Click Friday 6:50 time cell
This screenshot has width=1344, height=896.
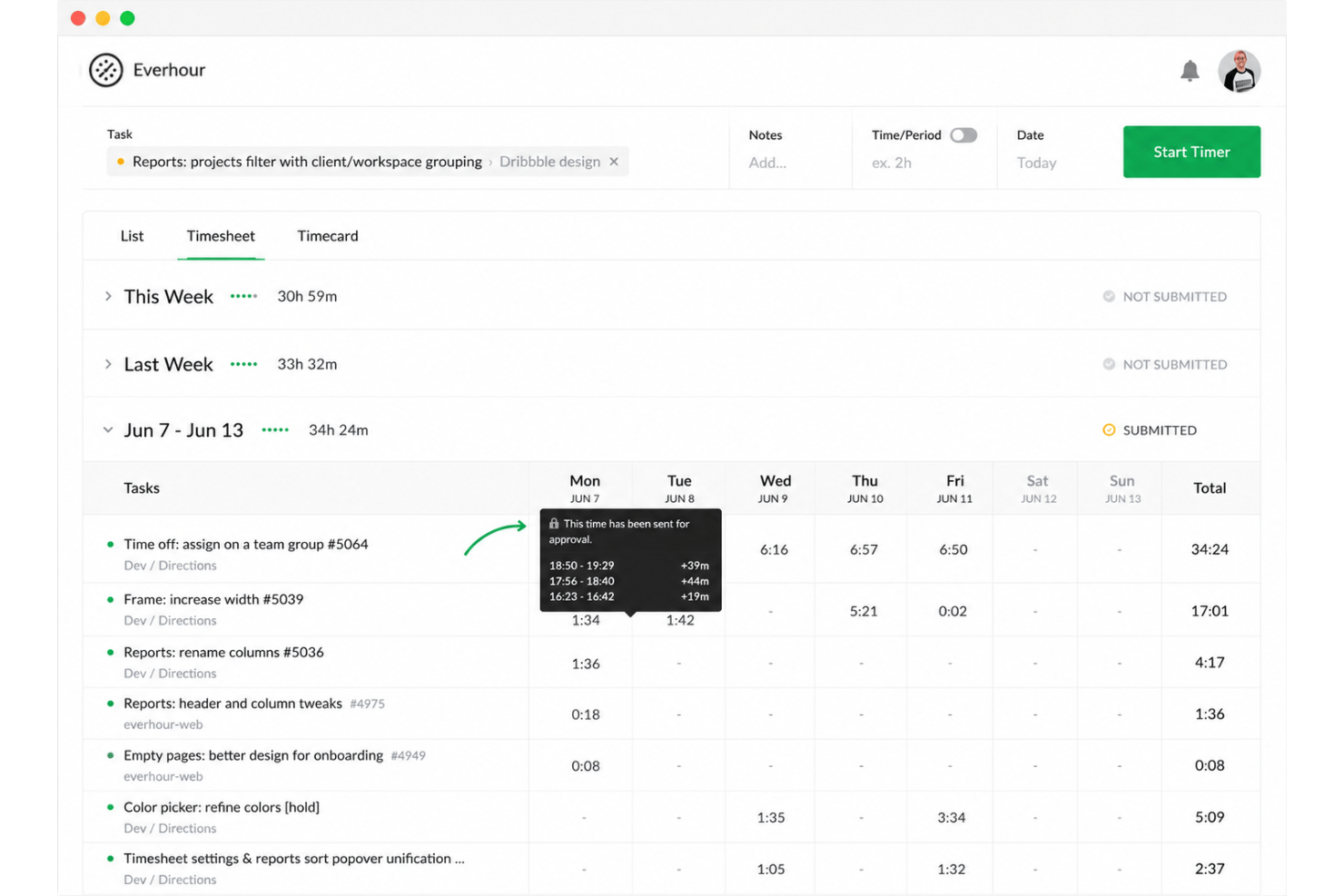pos(953,550)
